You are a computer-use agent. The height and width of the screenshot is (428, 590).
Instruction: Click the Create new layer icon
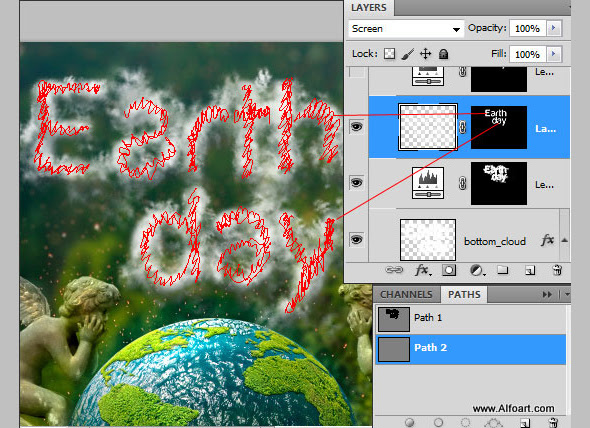pos(530,270)
